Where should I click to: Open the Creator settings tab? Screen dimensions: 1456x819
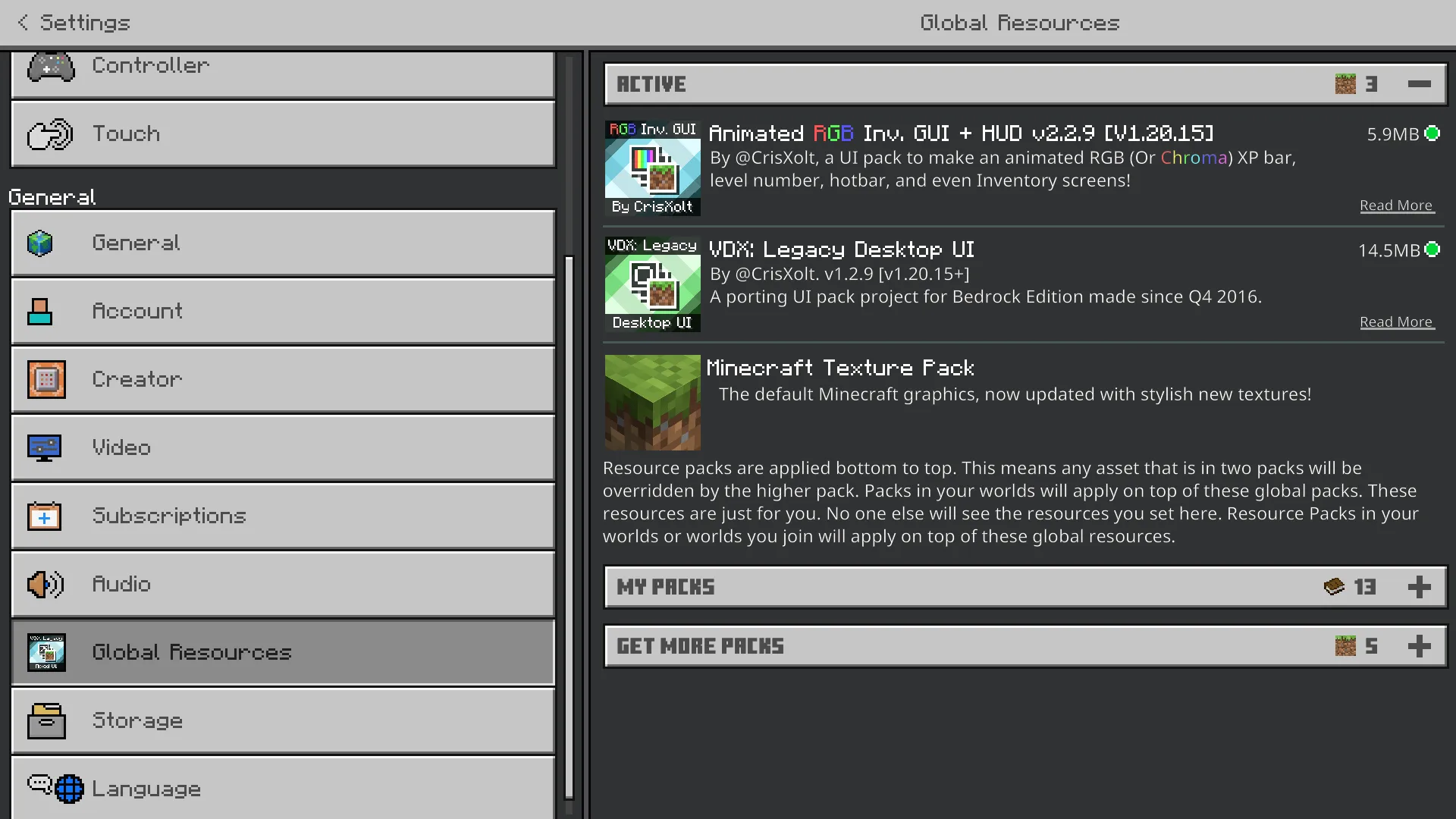click(283, 379)
